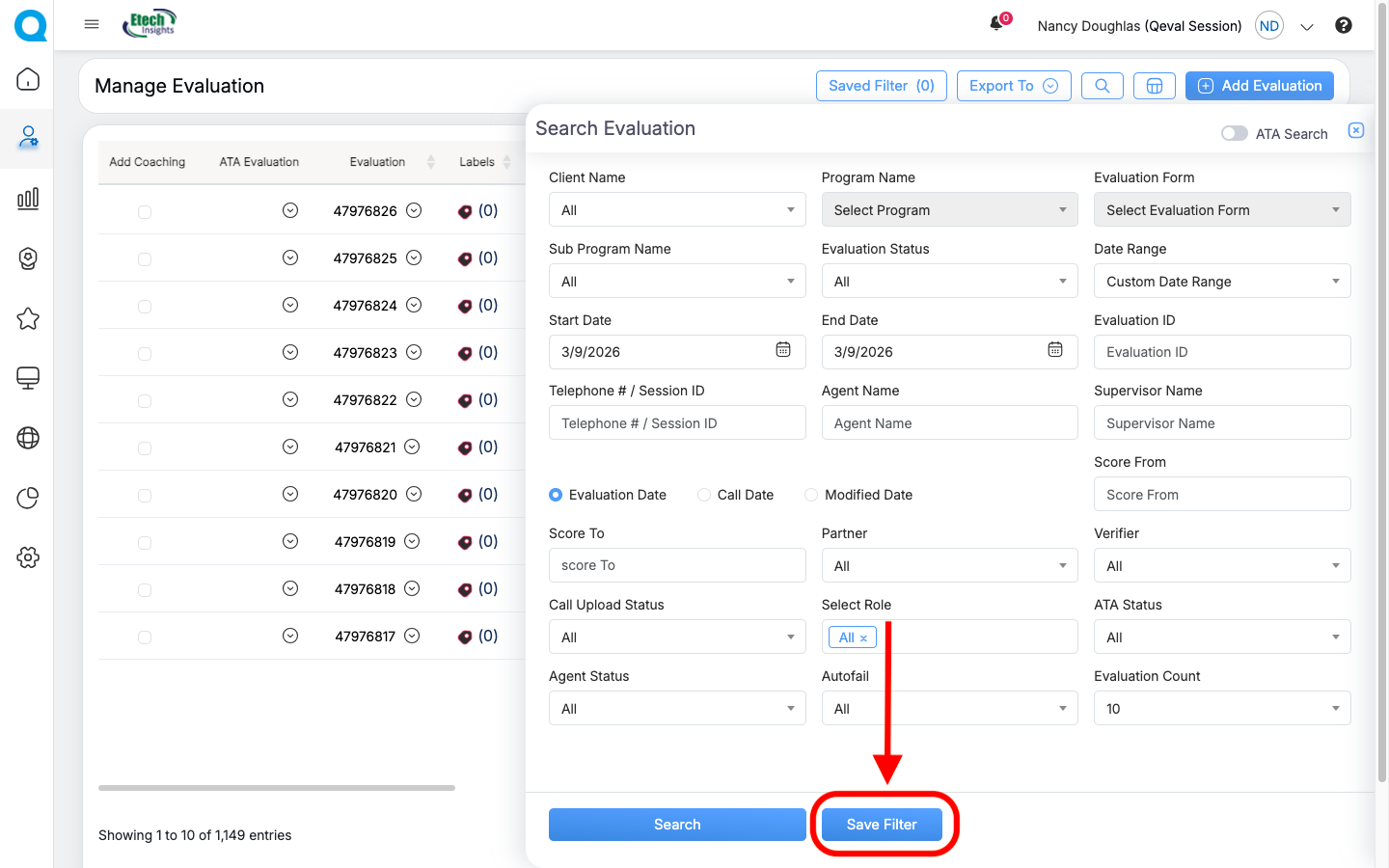This screenshot has height=868, width=1389.
Task: Expand the Evaluation Count dropdown
Action: [x=1221, y=709]
